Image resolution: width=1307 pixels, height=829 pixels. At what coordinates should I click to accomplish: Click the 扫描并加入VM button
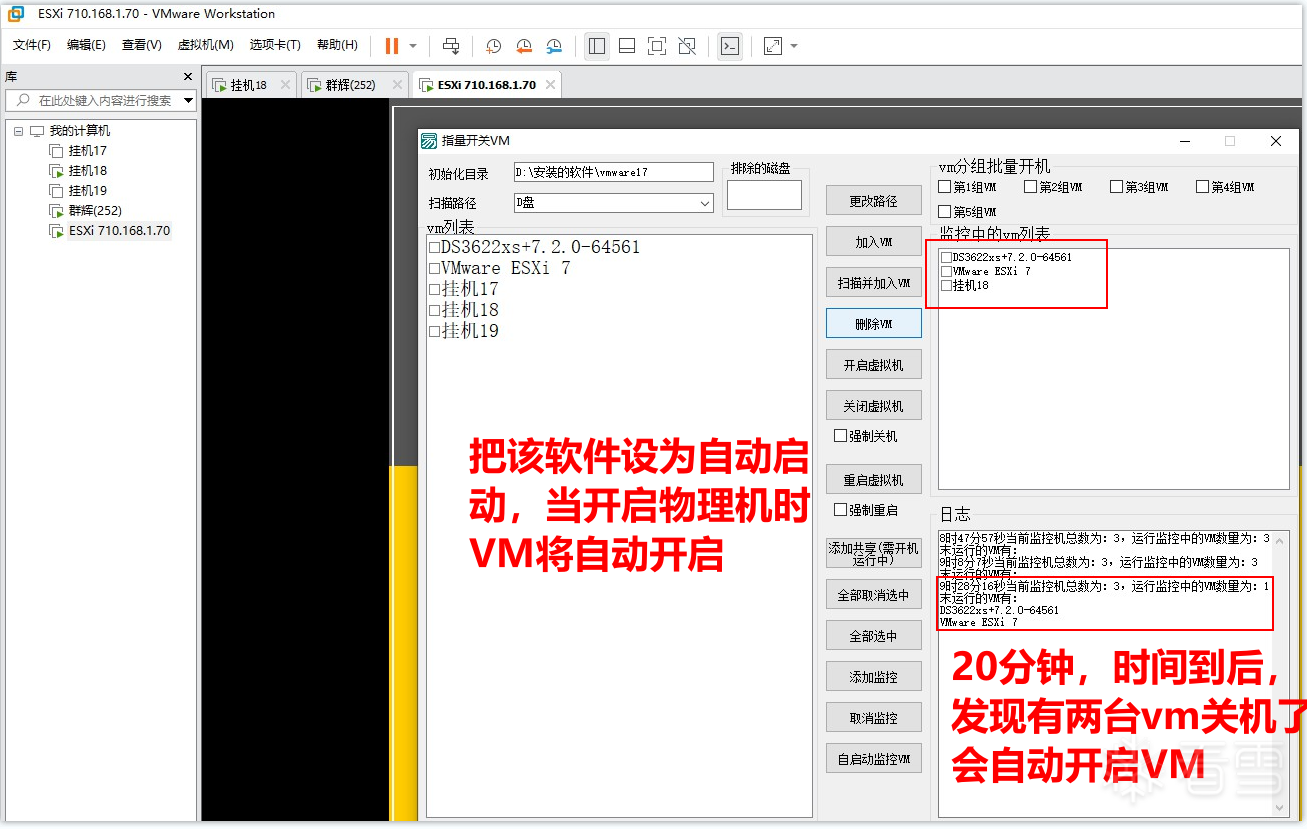point(874,283)
